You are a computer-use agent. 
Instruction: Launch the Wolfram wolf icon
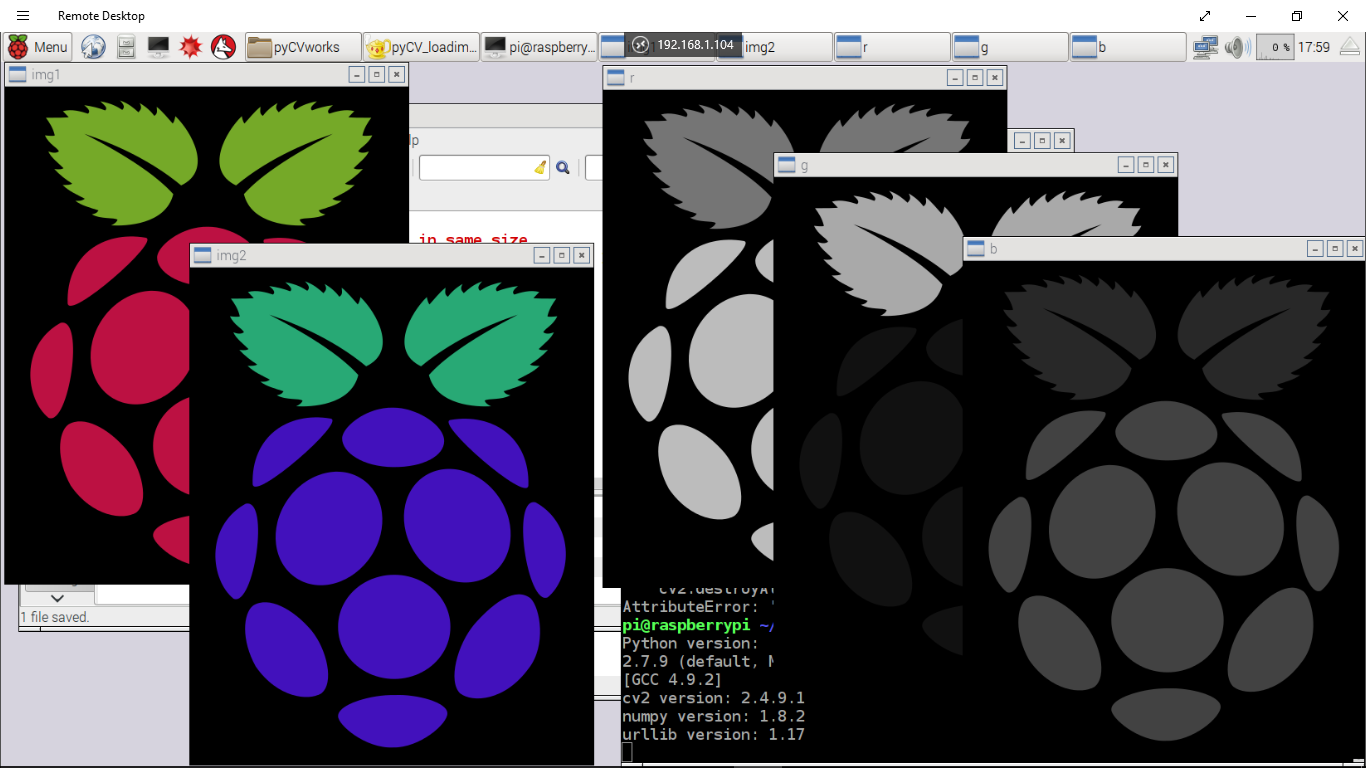[x=224, y=47]
